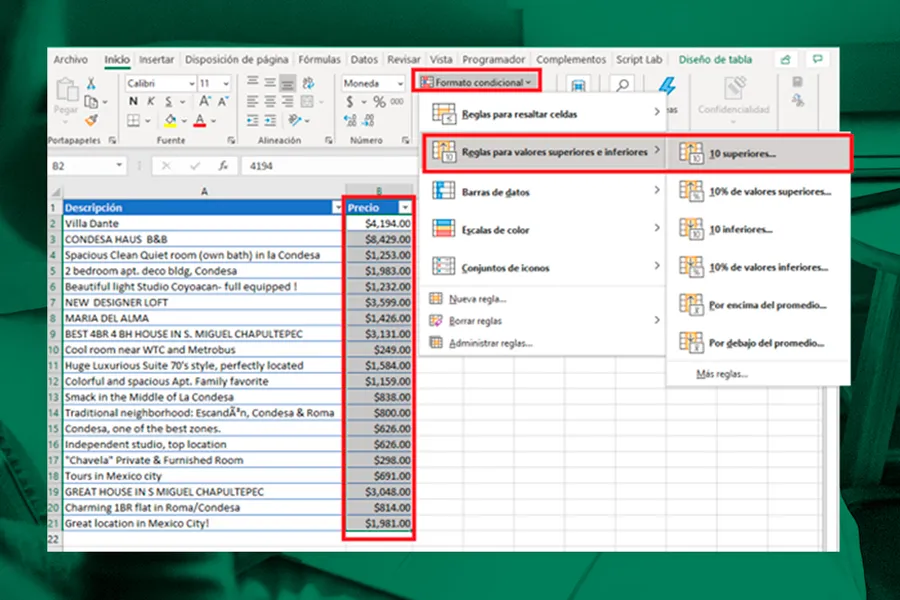Click the increase indent icon

(x=270, y=121)
